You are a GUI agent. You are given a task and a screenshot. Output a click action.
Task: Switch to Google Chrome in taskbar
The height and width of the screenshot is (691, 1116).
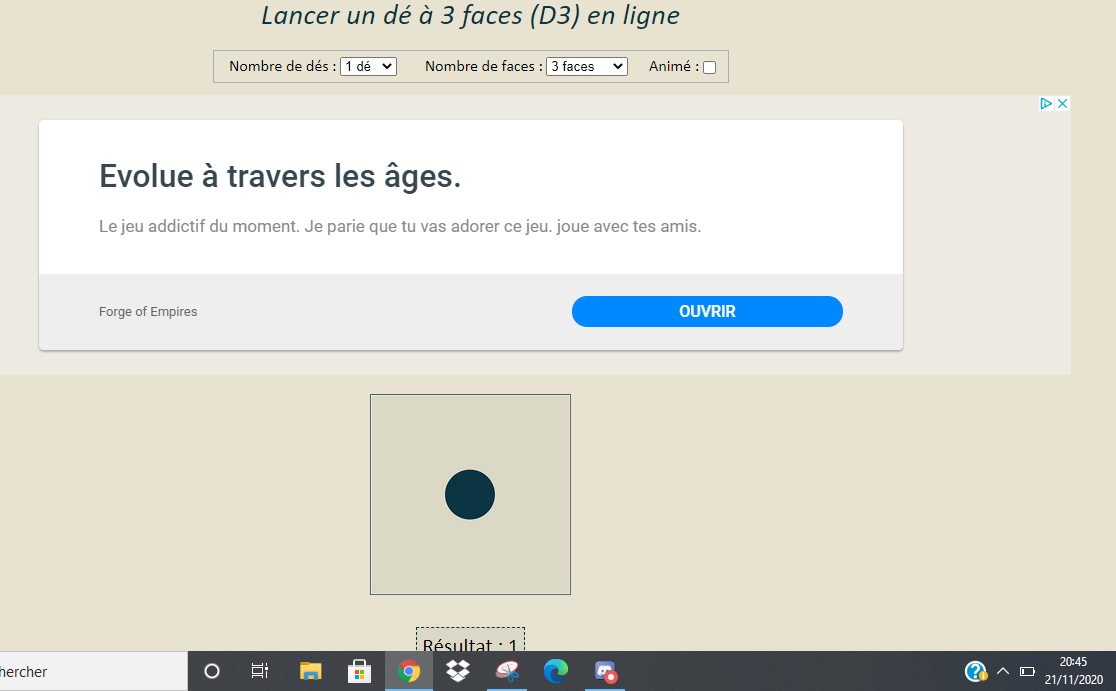(x=409, y=671)
